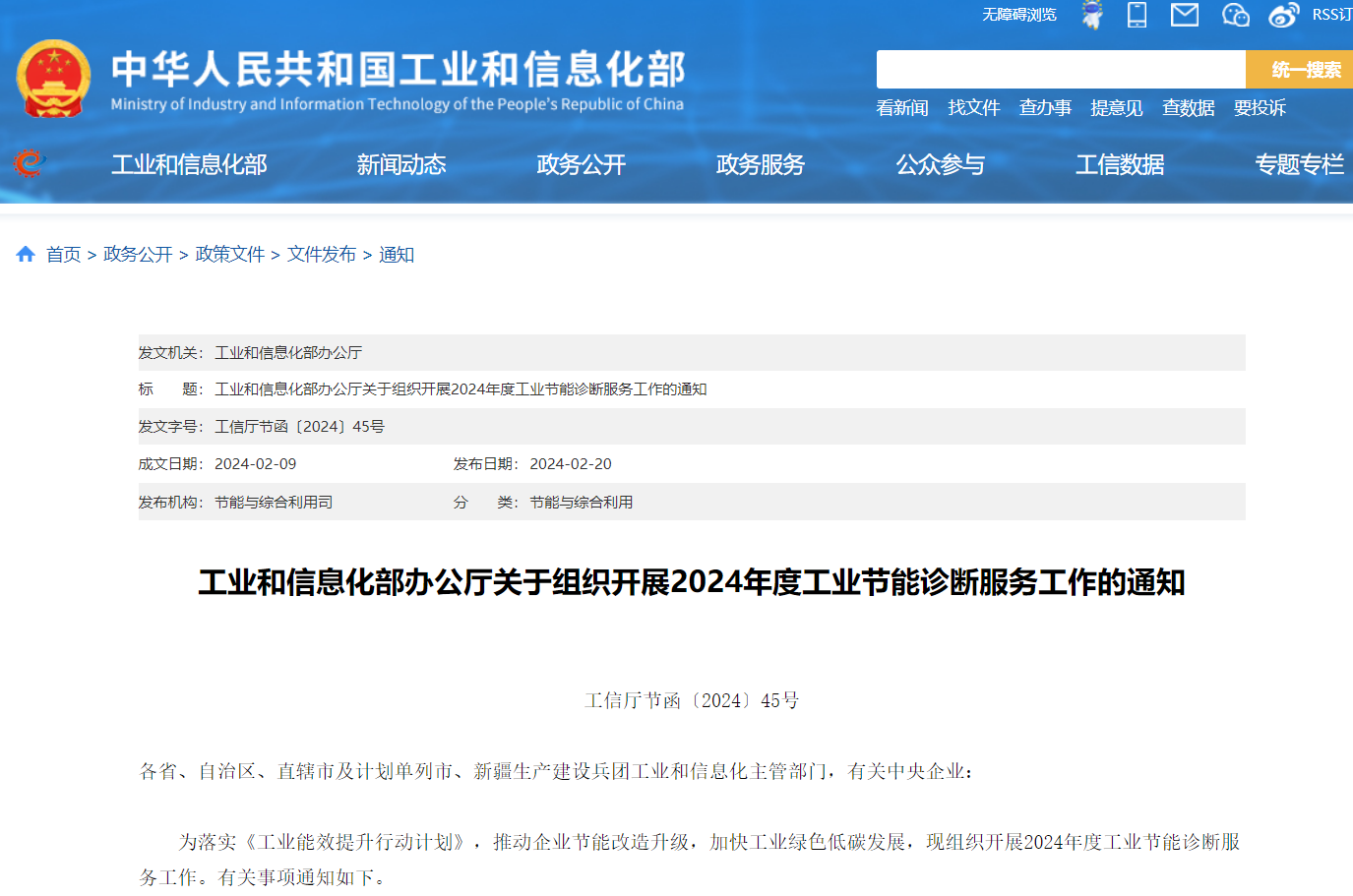Click the robot assistant icon
This screenshot has width=1353, height=896.
tap(1092, 15)
